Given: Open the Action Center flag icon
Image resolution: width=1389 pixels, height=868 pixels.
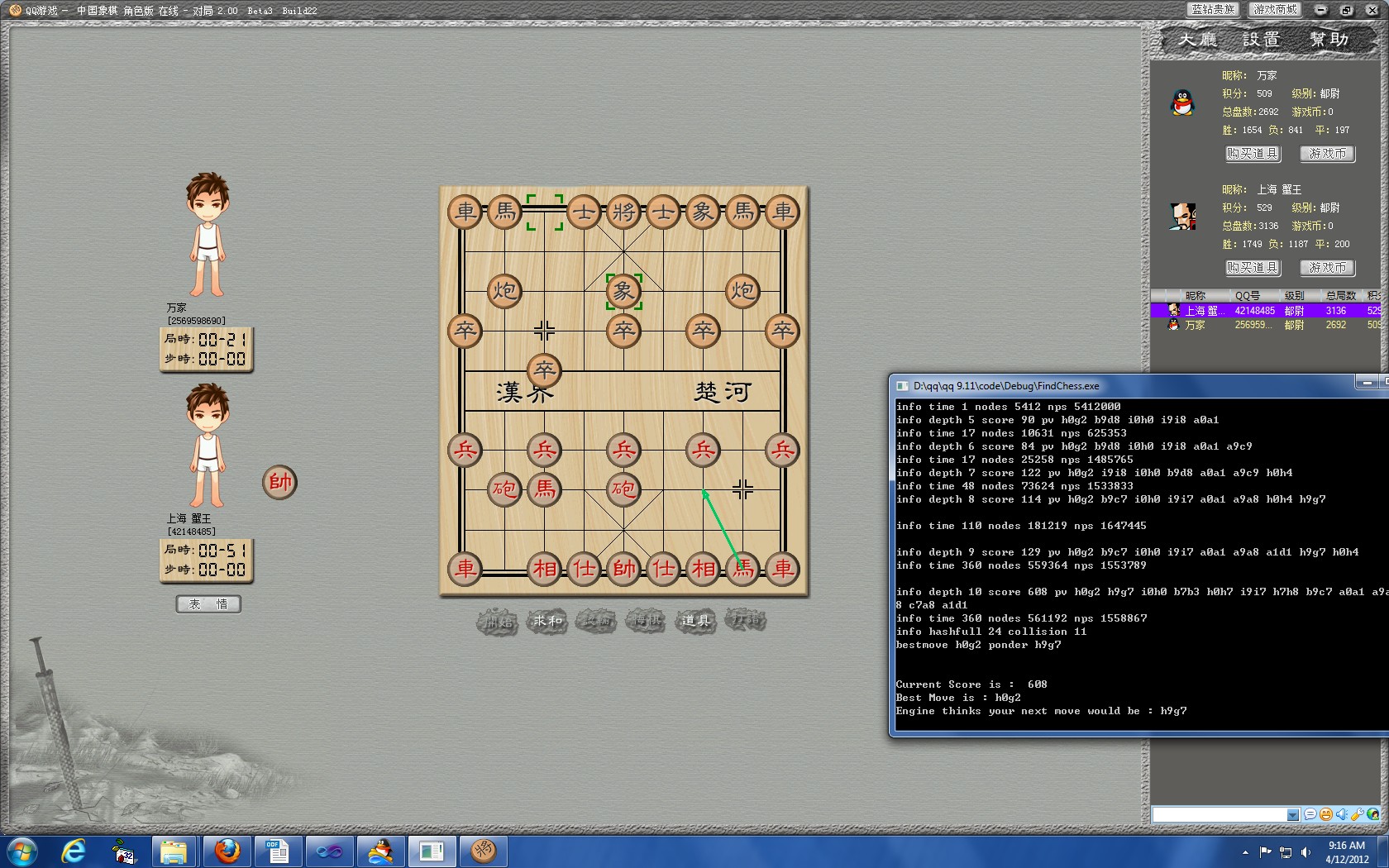Looking at the screenshot, I should click(1265, 852).
